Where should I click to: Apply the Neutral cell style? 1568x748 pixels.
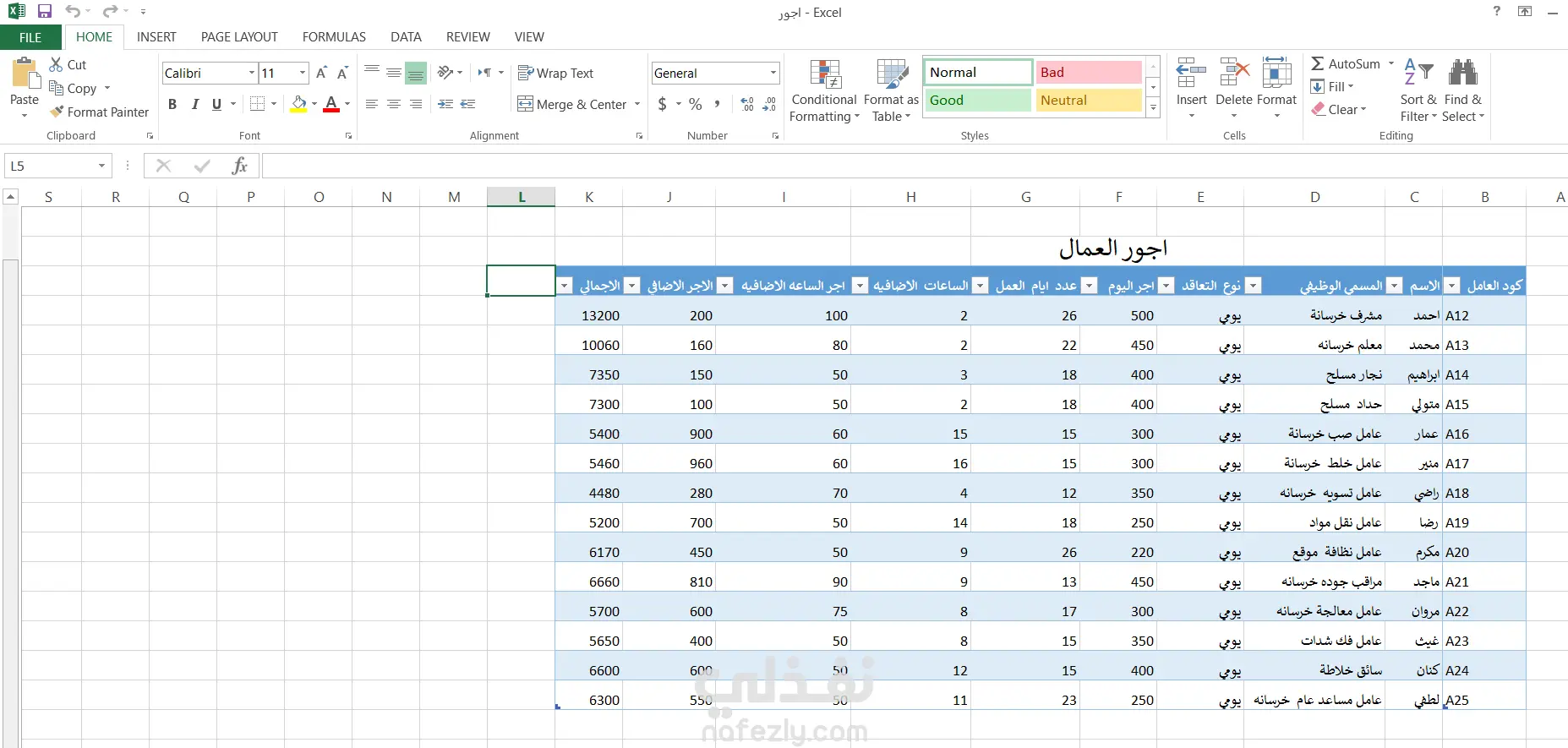pyautogui.click(x=1089, y=101)
